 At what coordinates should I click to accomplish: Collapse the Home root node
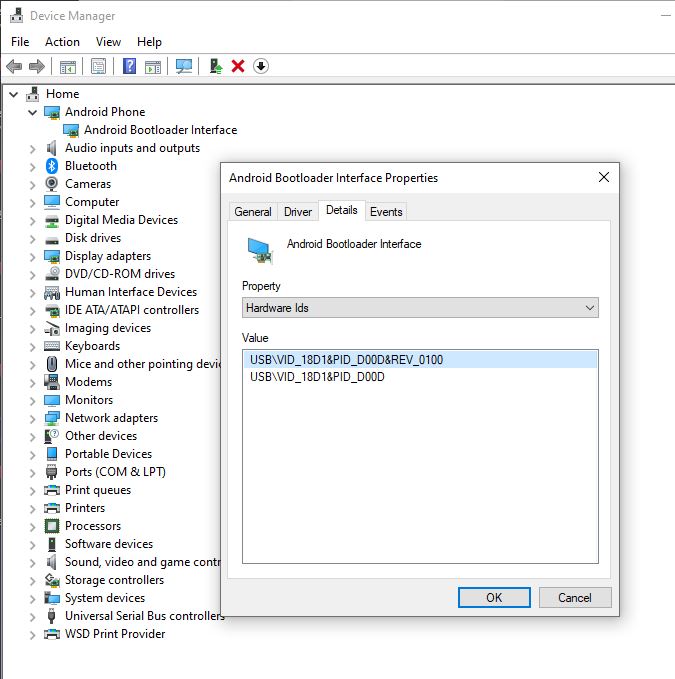pos(14,94)
